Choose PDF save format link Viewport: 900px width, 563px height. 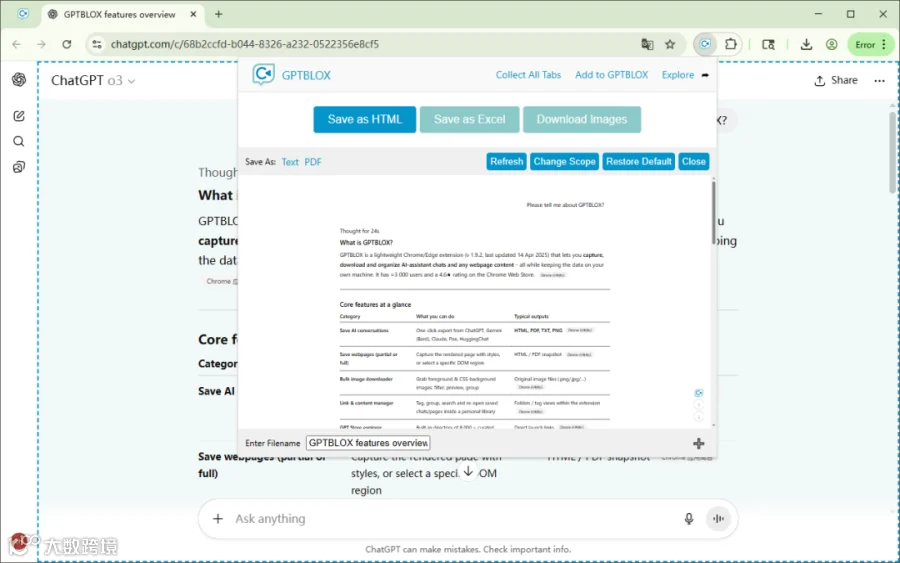pos(313,162)
